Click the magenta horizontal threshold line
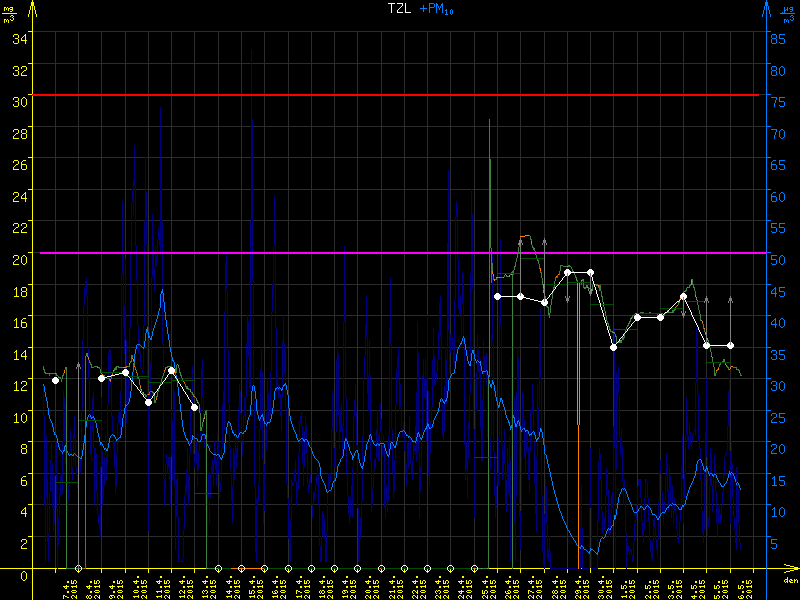 pos(400,253)
